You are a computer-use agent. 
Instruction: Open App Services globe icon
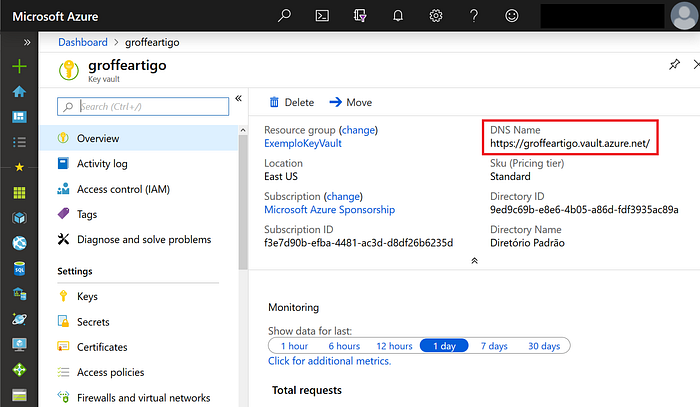19,243
